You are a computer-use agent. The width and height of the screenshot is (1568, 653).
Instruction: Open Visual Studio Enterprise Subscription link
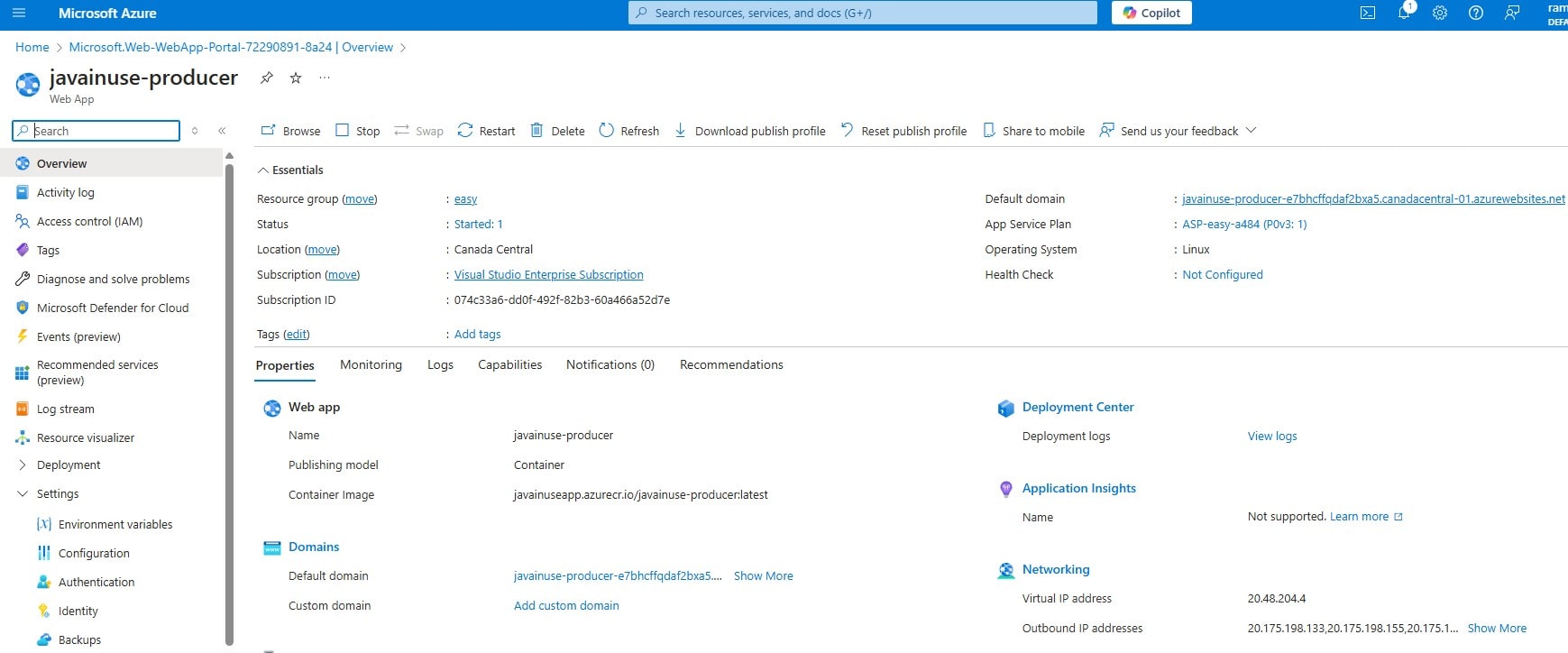pos(548,275)
